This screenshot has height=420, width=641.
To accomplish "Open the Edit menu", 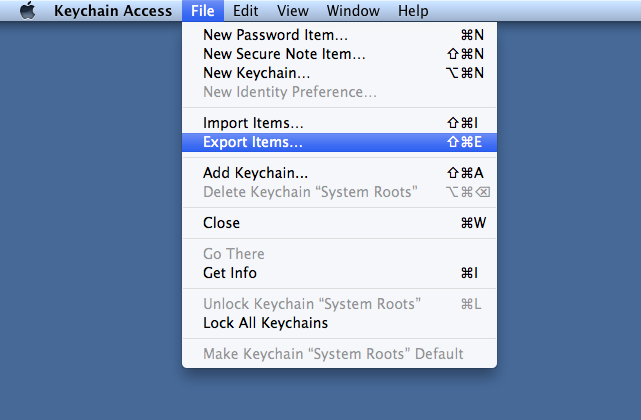I will [x=246, y=11].
